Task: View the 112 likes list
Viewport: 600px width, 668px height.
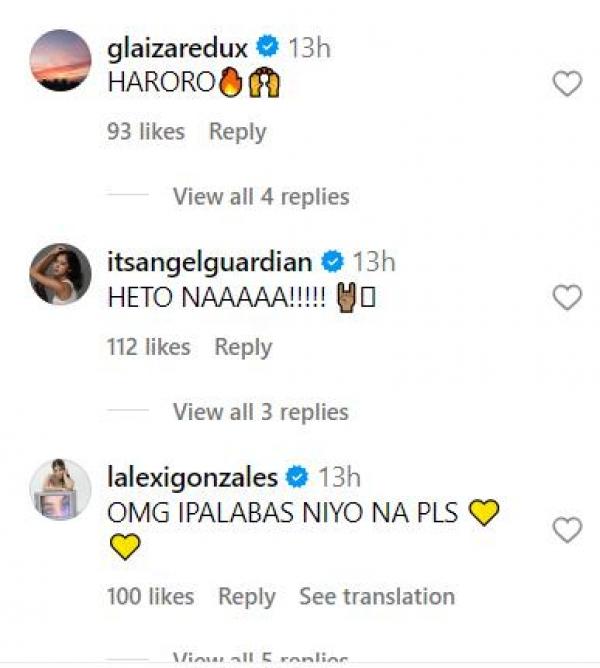Action: (x=149, y=347)
